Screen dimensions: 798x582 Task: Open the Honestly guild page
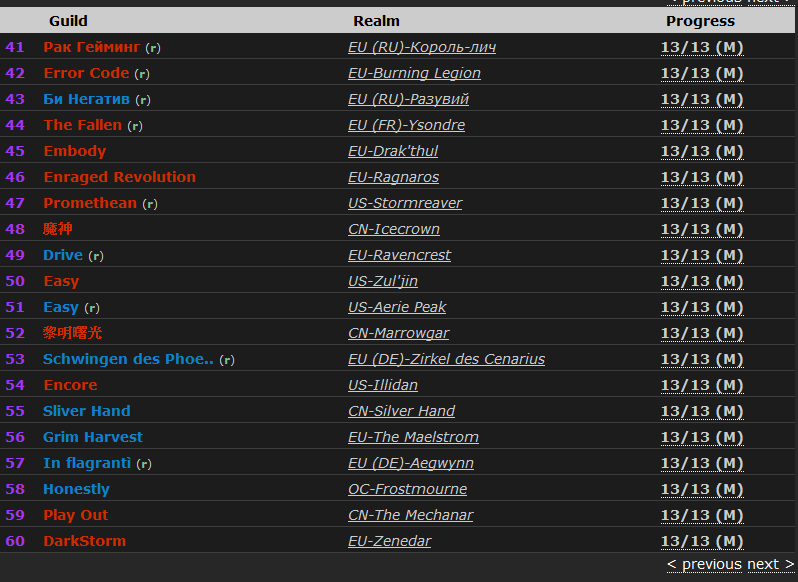(x=76, y=489)
